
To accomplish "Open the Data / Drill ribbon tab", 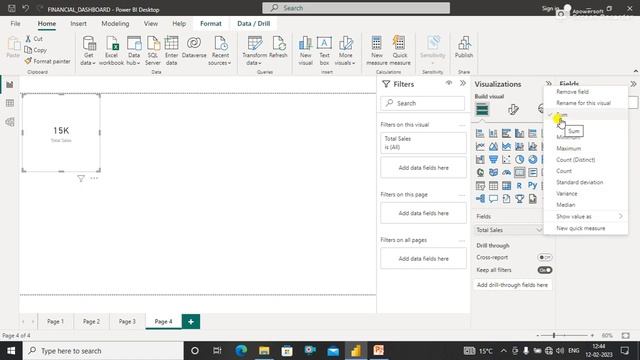I will coord(253,24).
